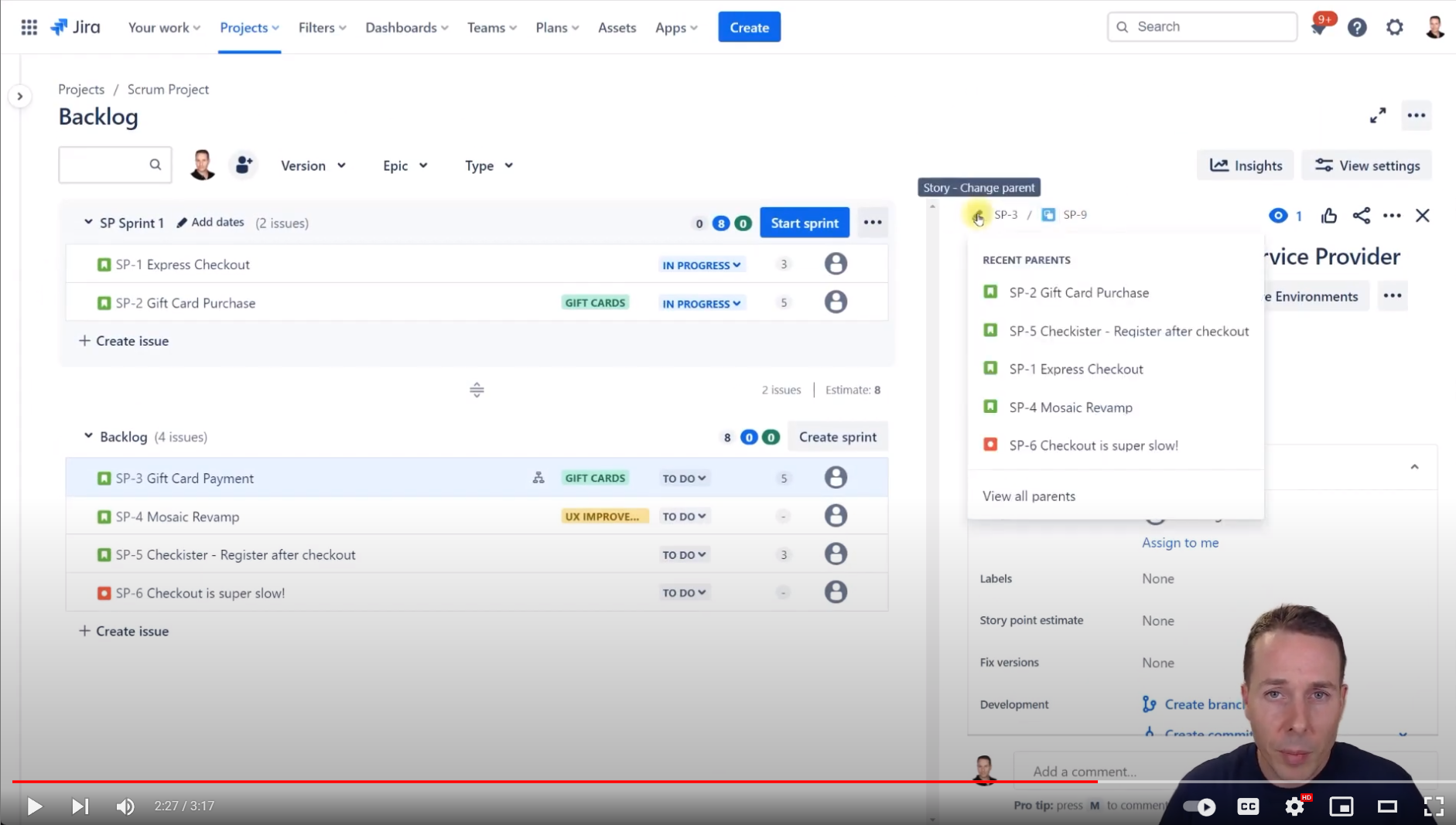Collapse the SP Sprint 1 section

88,222
